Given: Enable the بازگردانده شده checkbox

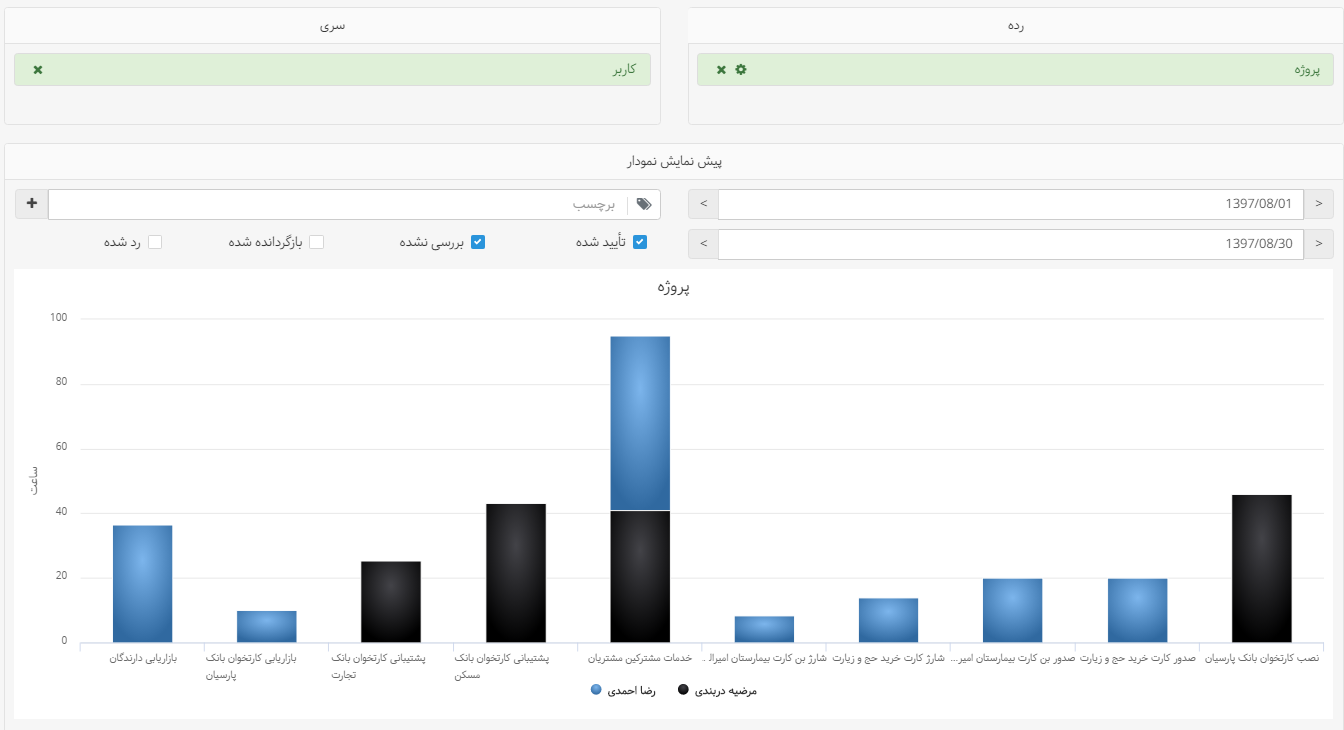Looking at the screenshot, I should pyautogui.click(x=316, y=242).
